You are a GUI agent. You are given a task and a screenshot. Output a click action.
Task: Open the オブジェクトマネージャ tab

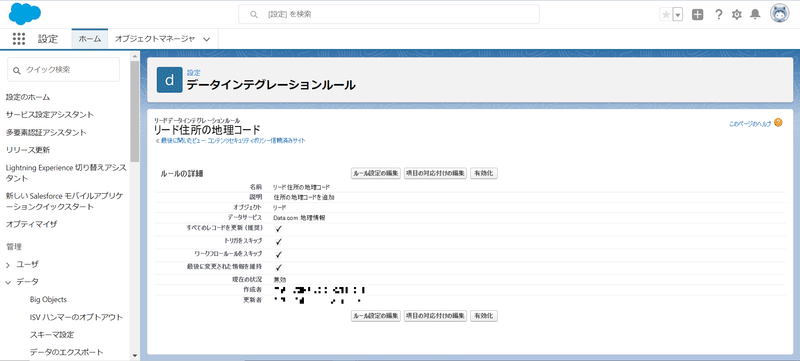click(155, 39)
